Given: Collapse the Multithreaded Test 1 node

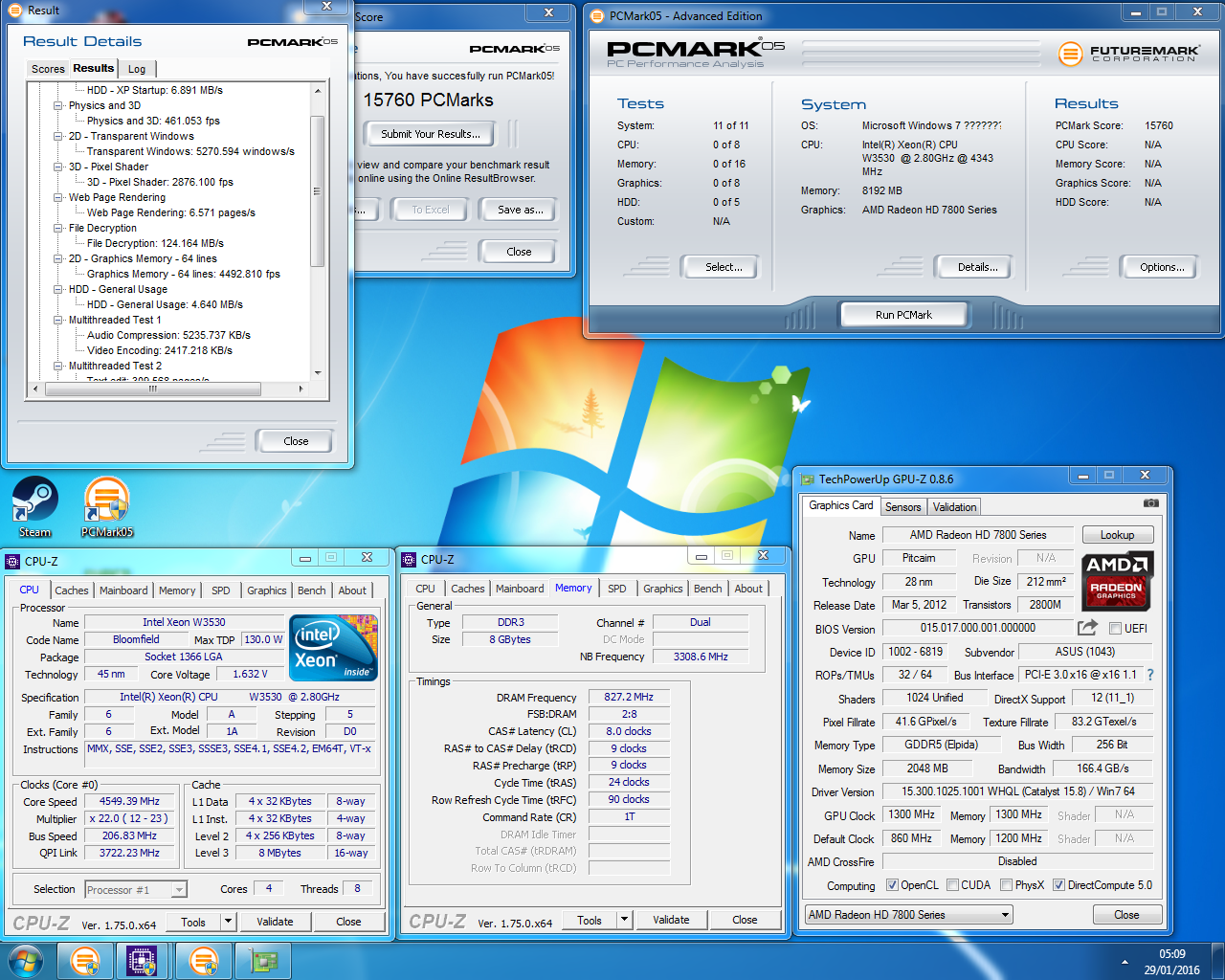Looking at the screenshot, I should [58, 320].
